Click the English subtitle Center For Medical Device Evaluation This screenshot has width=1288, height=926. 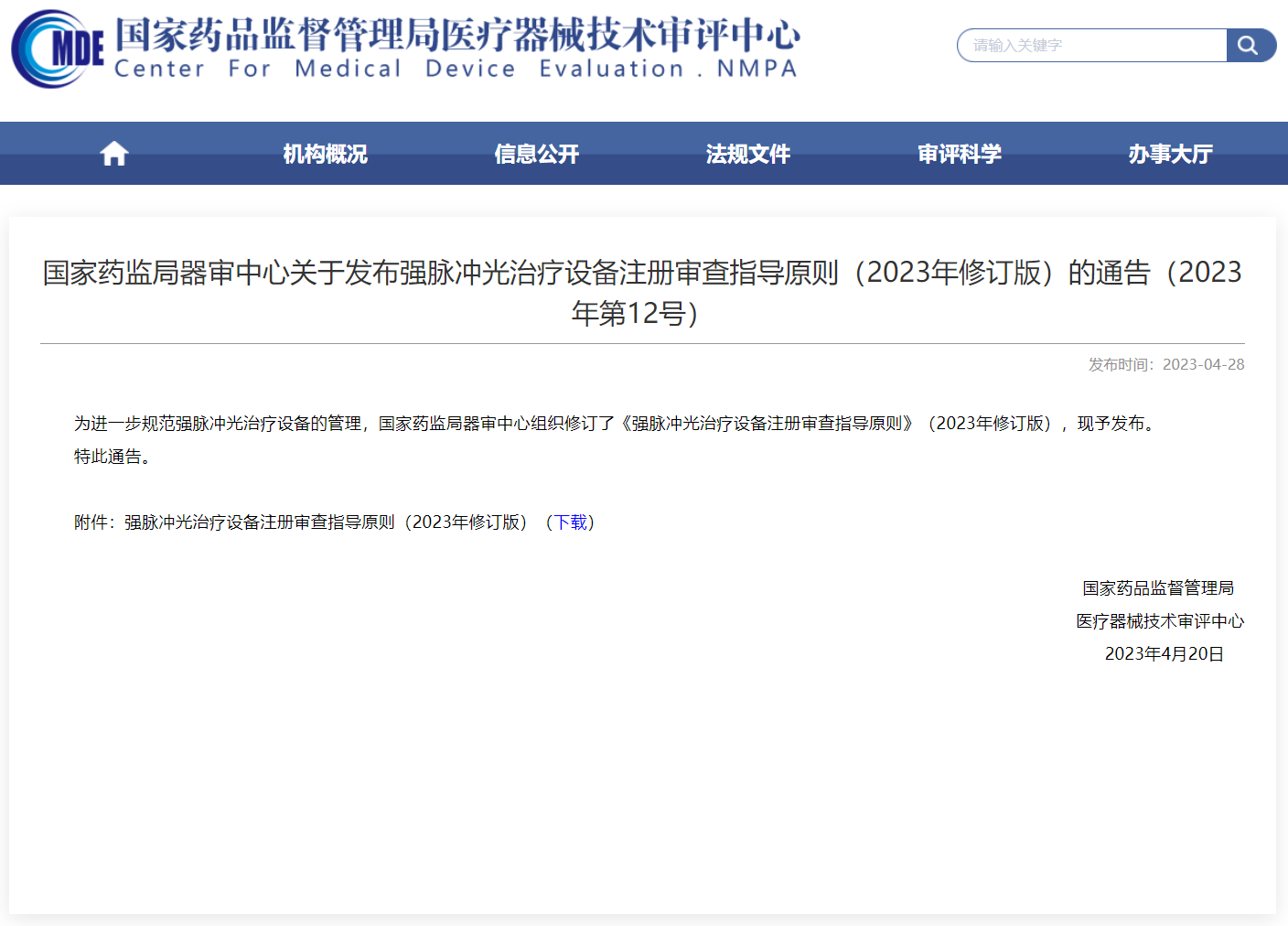456,70
